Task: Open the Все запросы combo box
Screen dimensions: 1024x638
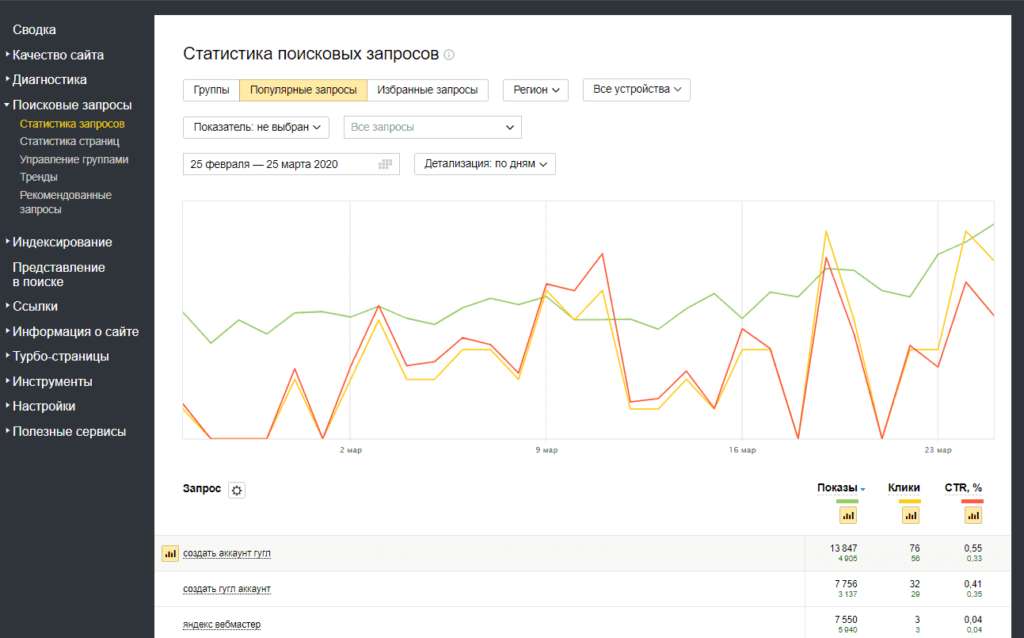Action: tap(432, 127)
